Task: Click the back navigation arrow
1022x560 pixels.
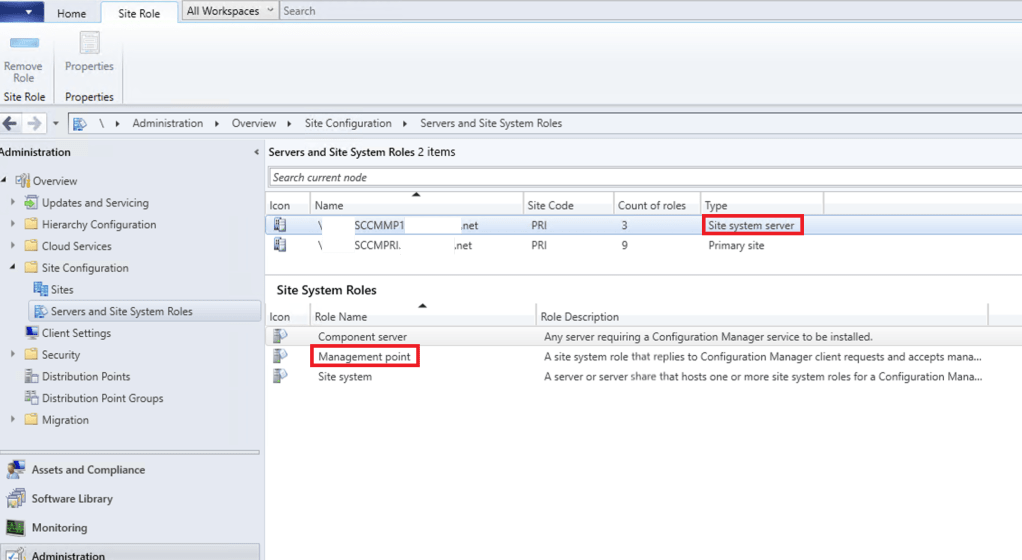Action: (x=11, y=123)
